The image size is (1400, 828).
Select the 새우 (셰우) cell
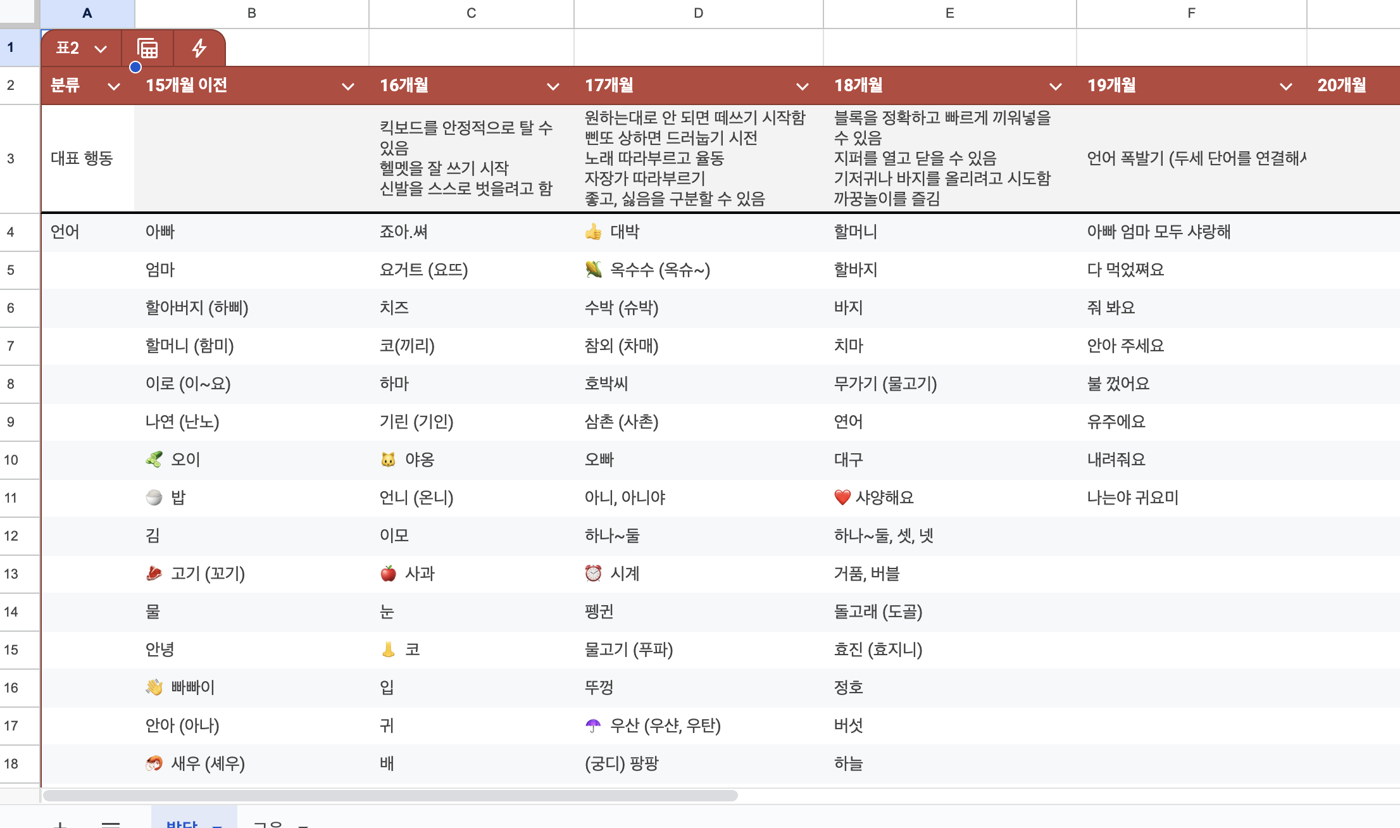click(252, 764)
